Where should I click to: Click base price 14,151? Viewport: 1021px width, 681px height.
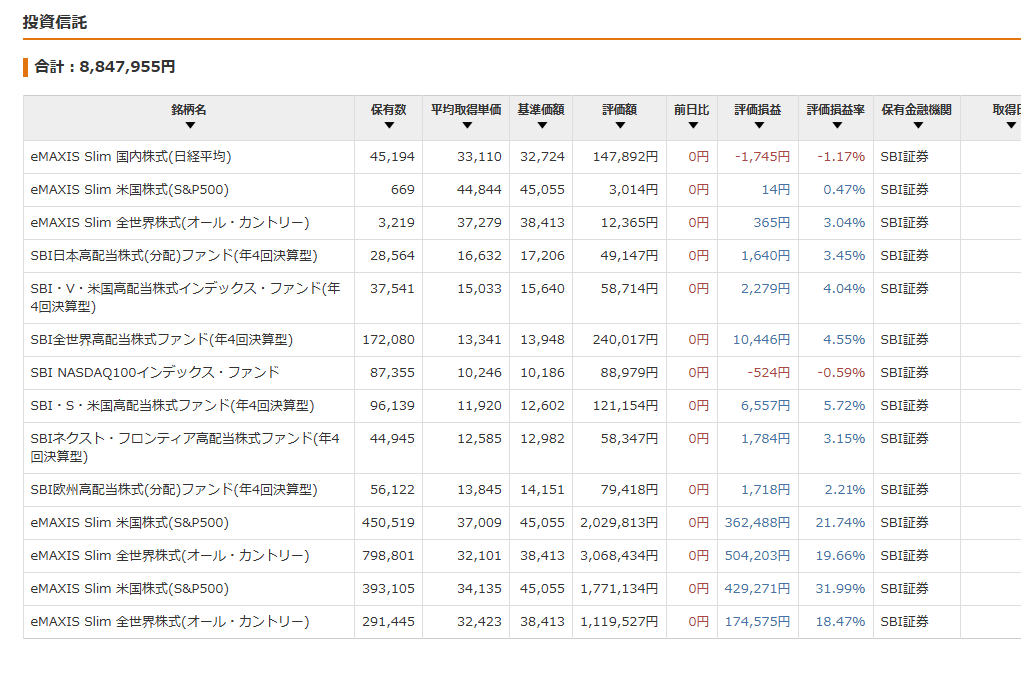(542, 490)
